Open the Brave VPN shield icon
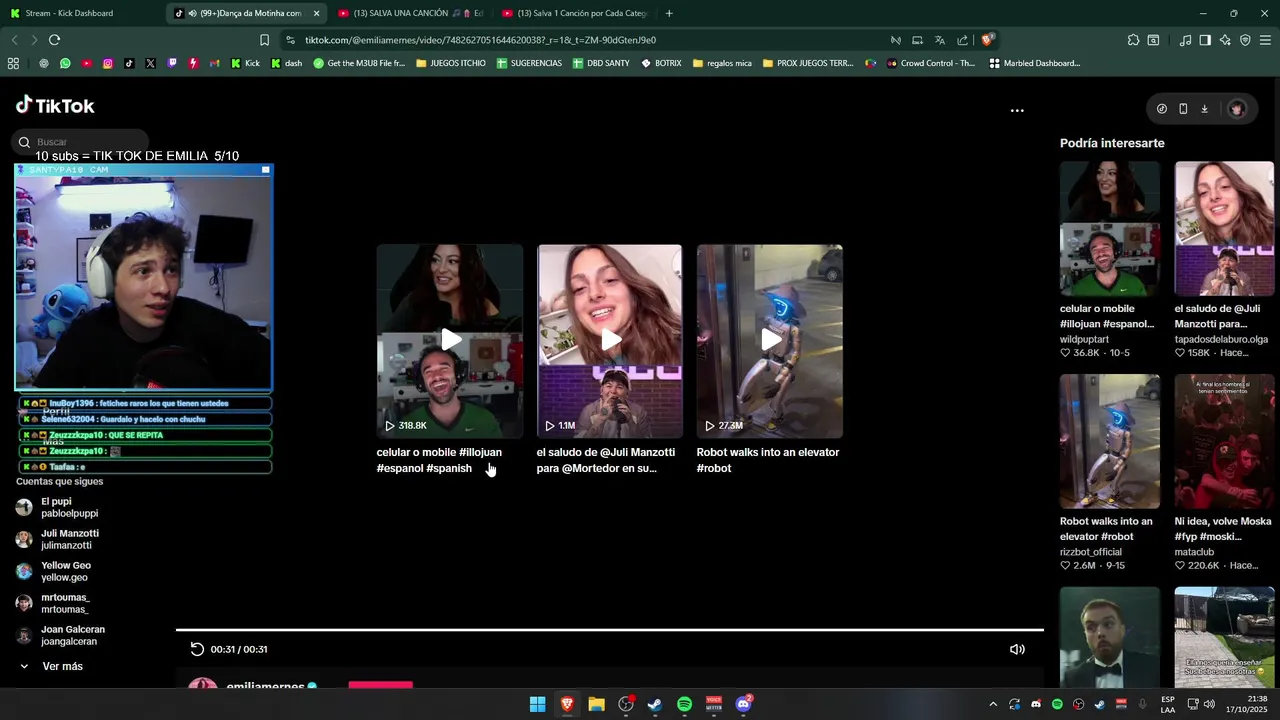The height and width of the screenshot is (720, 1280). point(1245,40)
